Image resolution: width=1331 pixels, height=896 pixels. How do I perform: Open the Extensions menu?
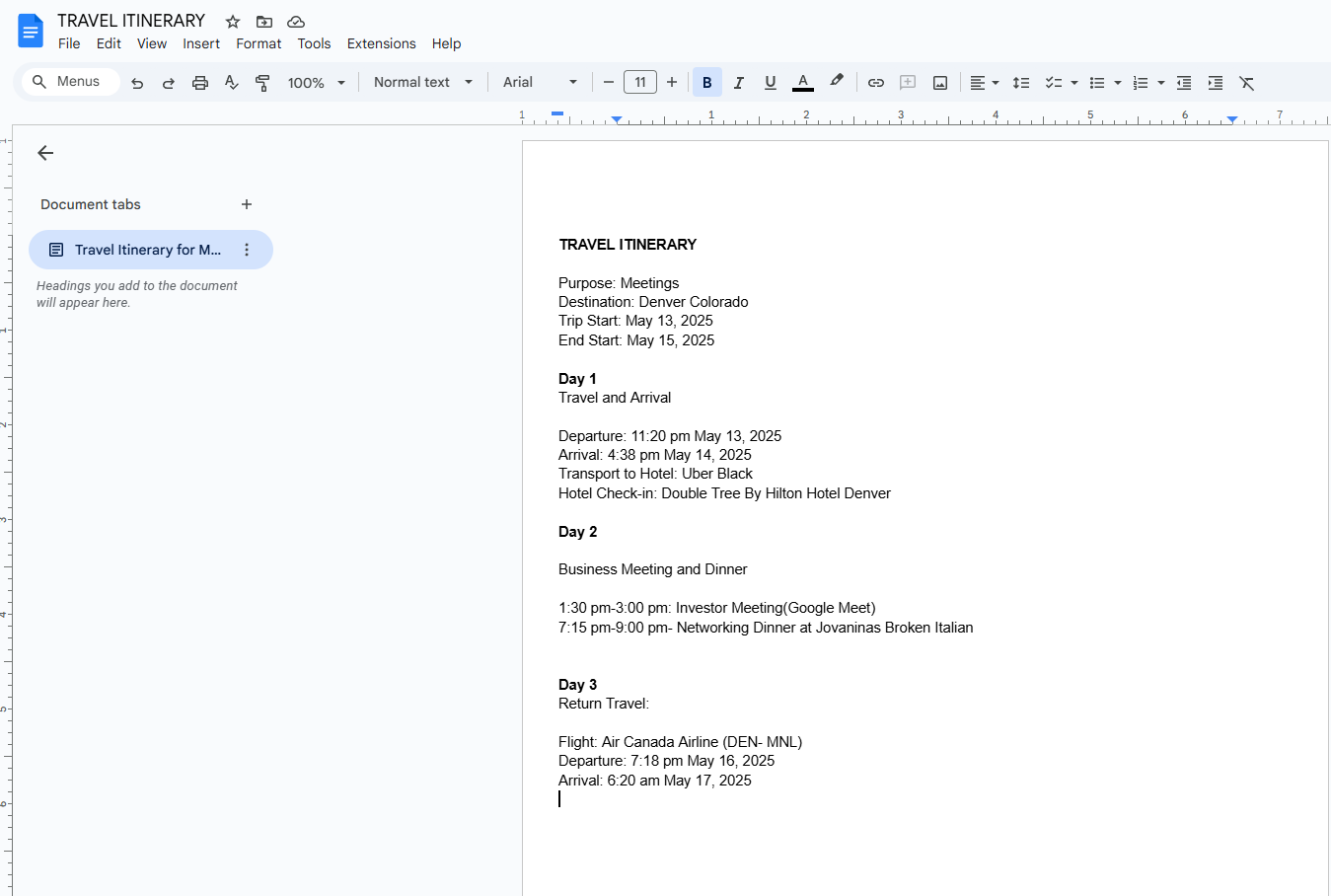[x=382, y=43]
